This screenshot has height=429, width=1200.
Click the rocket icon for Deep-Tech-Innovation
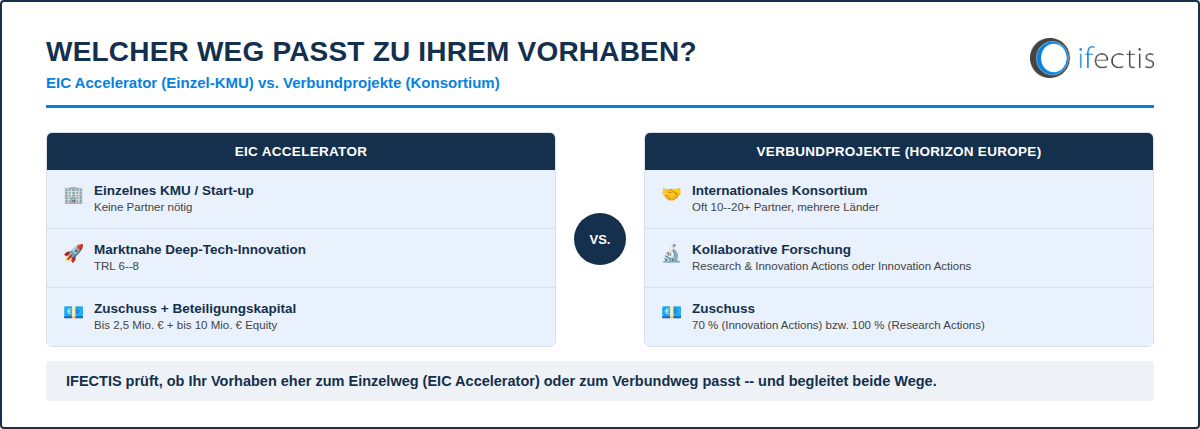coord(72,254)
